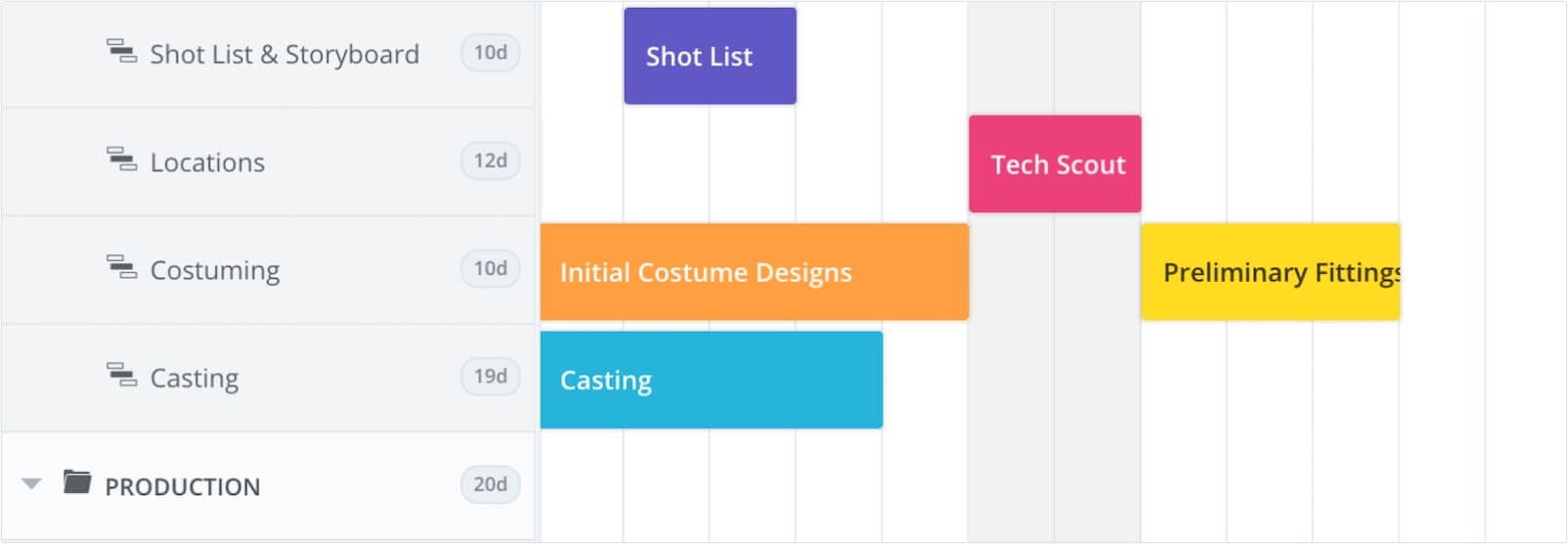Select the purple Shot List bar
This screenshot has height=544, width=1568.
[x=711, y=56]
